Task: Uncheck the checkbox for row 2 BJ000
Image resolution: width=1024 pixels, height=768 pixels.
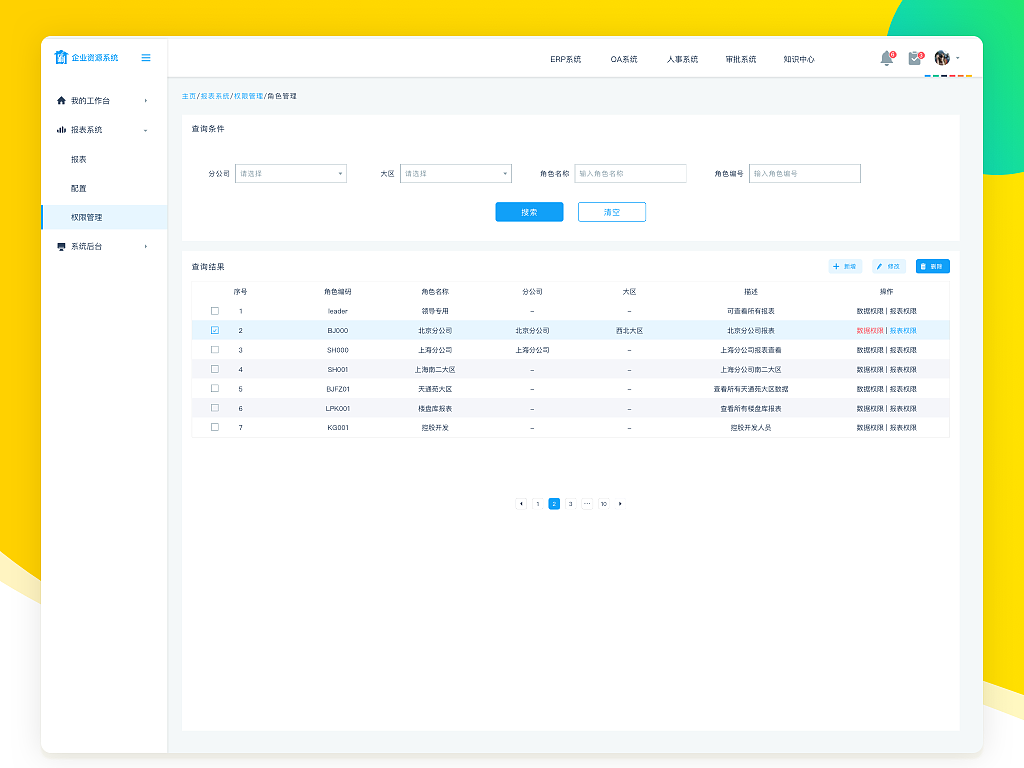Action: tap(215, 330)
